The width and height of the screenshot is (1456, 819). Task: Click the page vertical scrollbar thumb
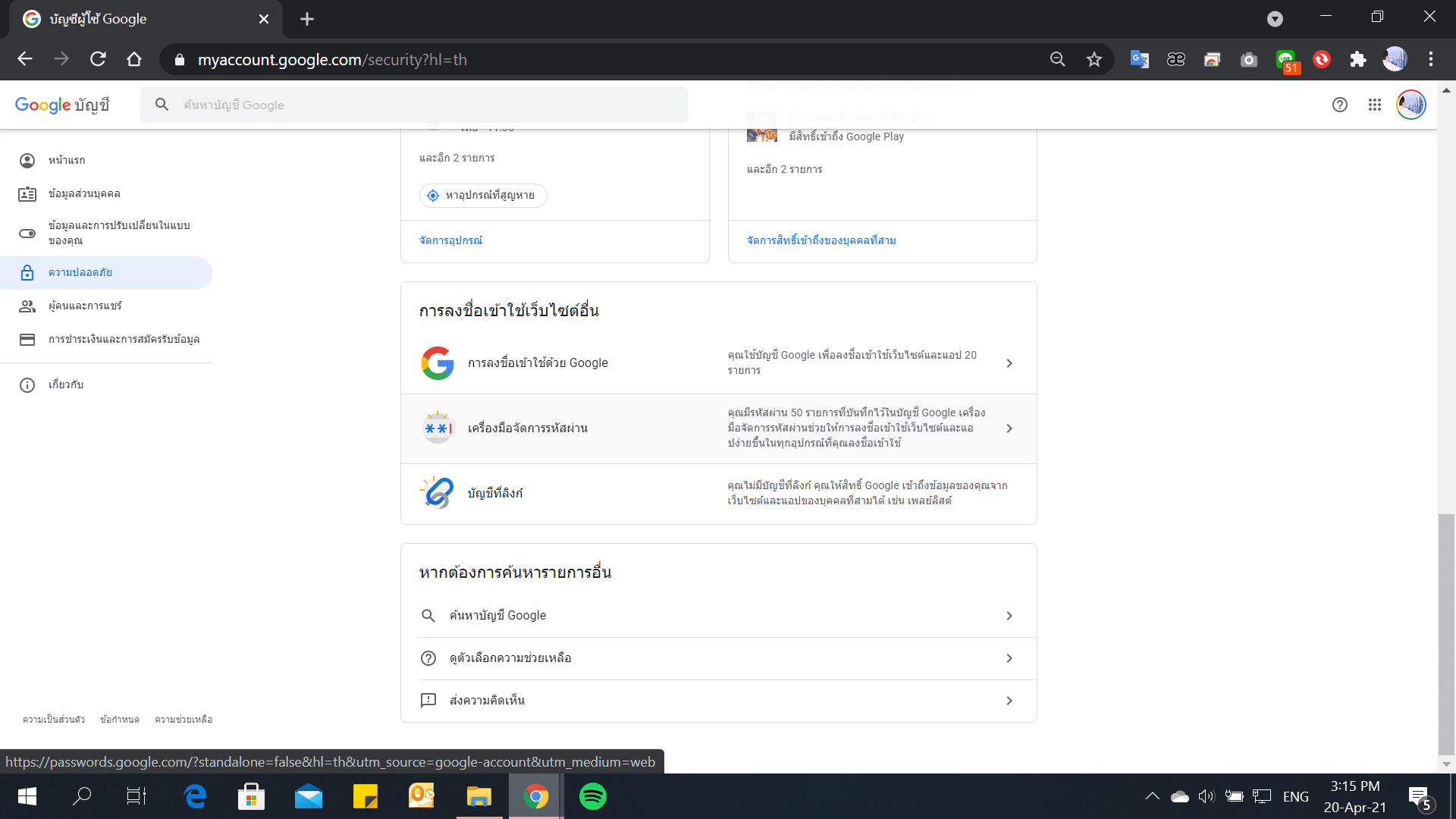tap(1446, 633)
